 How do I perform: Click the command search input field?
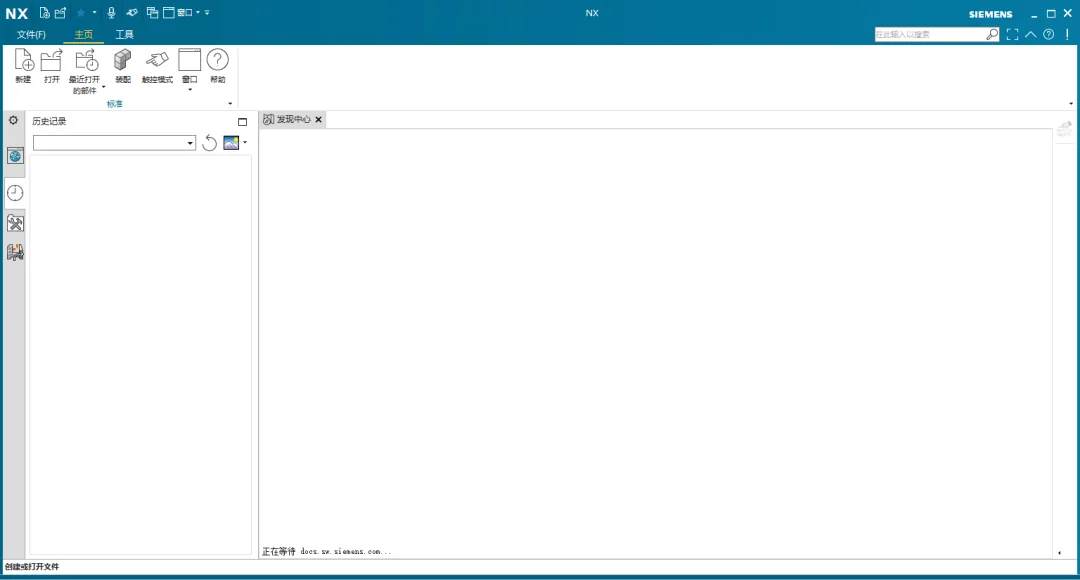click(x=930, y=34)
